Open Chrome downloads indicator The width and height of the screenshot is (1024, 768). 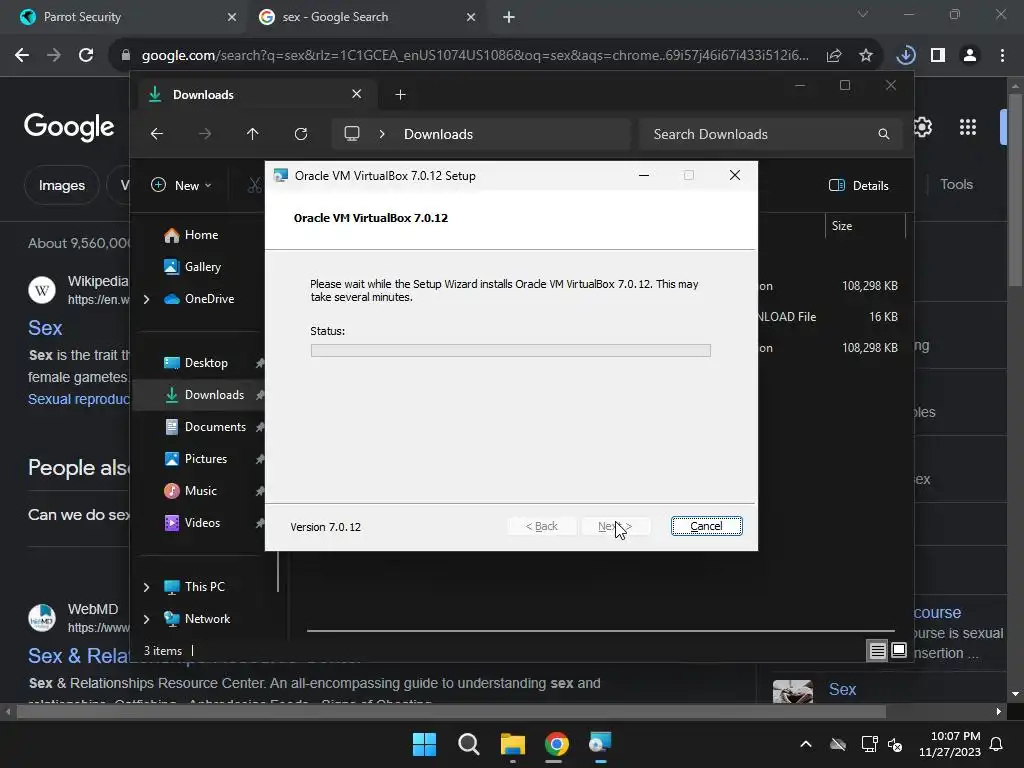click(x=906, y=56)
